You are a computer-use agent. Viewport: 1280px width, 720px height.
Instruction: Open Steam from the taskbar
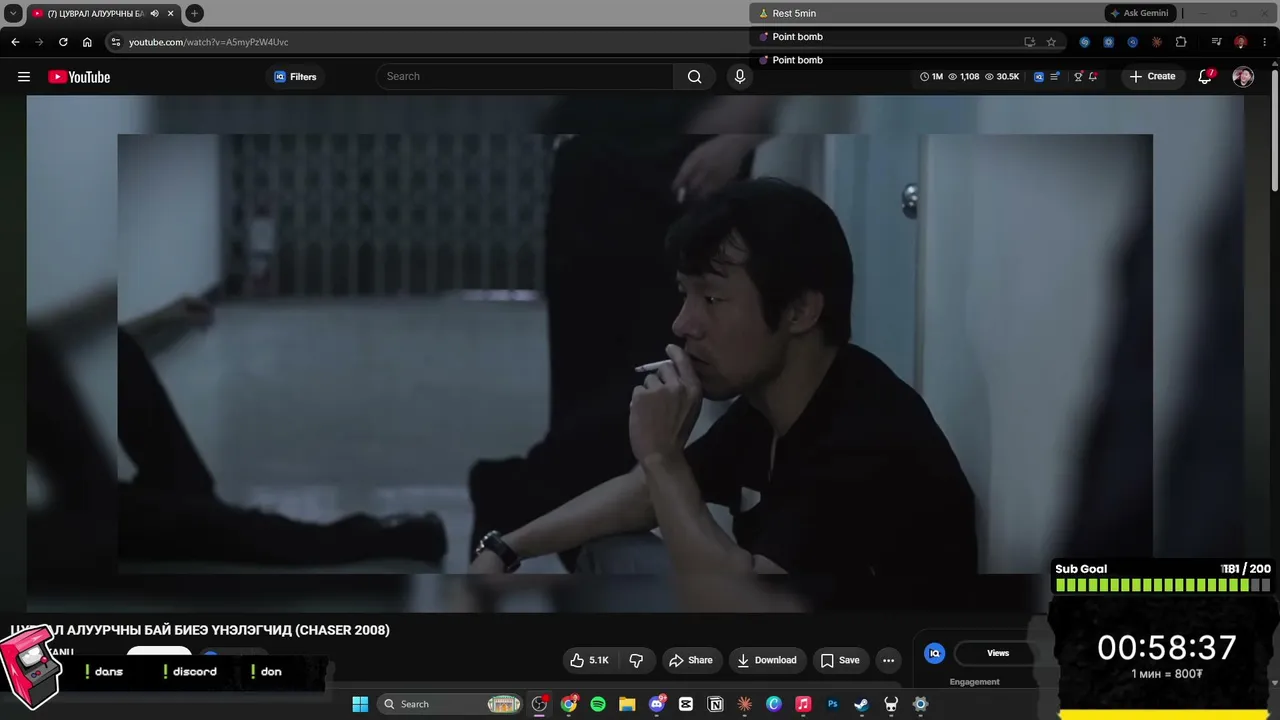(861, 704)
